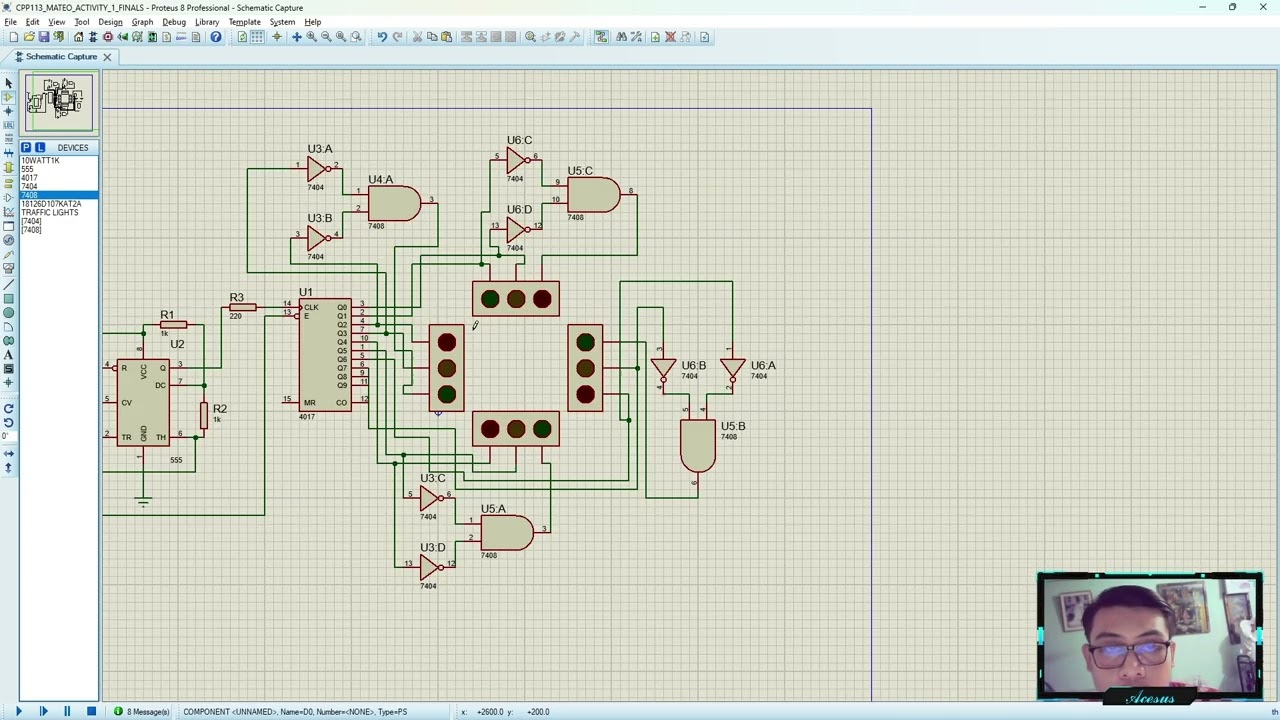The image size is (1280, 720).
Task: Stop the simulation
Action: pyautogui.click(x=91, y=712)
